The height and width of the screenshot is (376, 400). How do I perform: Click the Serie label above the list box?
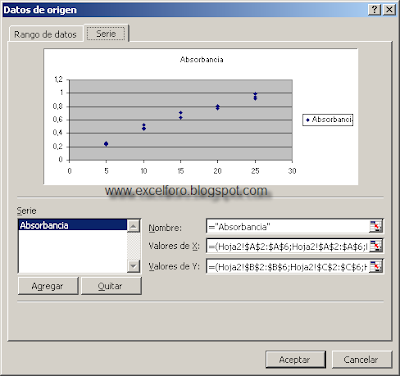26,211
